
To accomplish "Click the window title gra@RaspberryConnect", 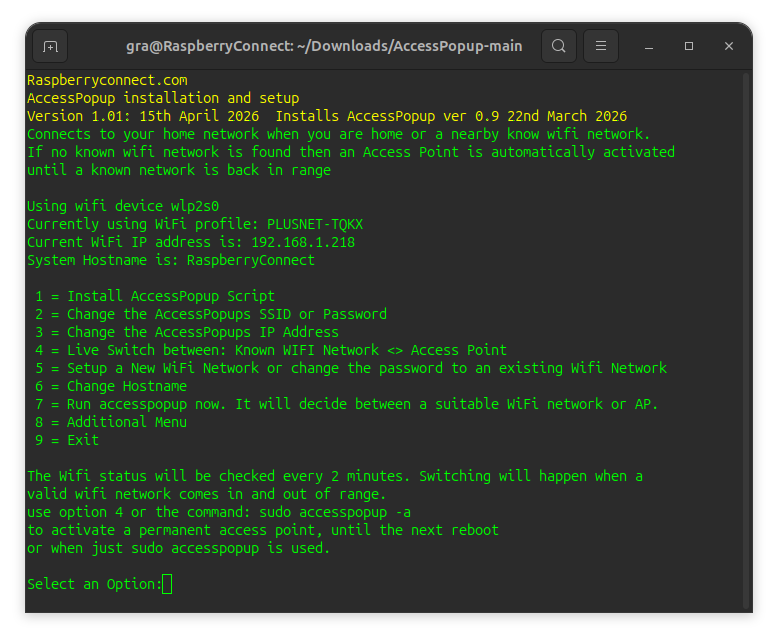I will pos(324,46).
